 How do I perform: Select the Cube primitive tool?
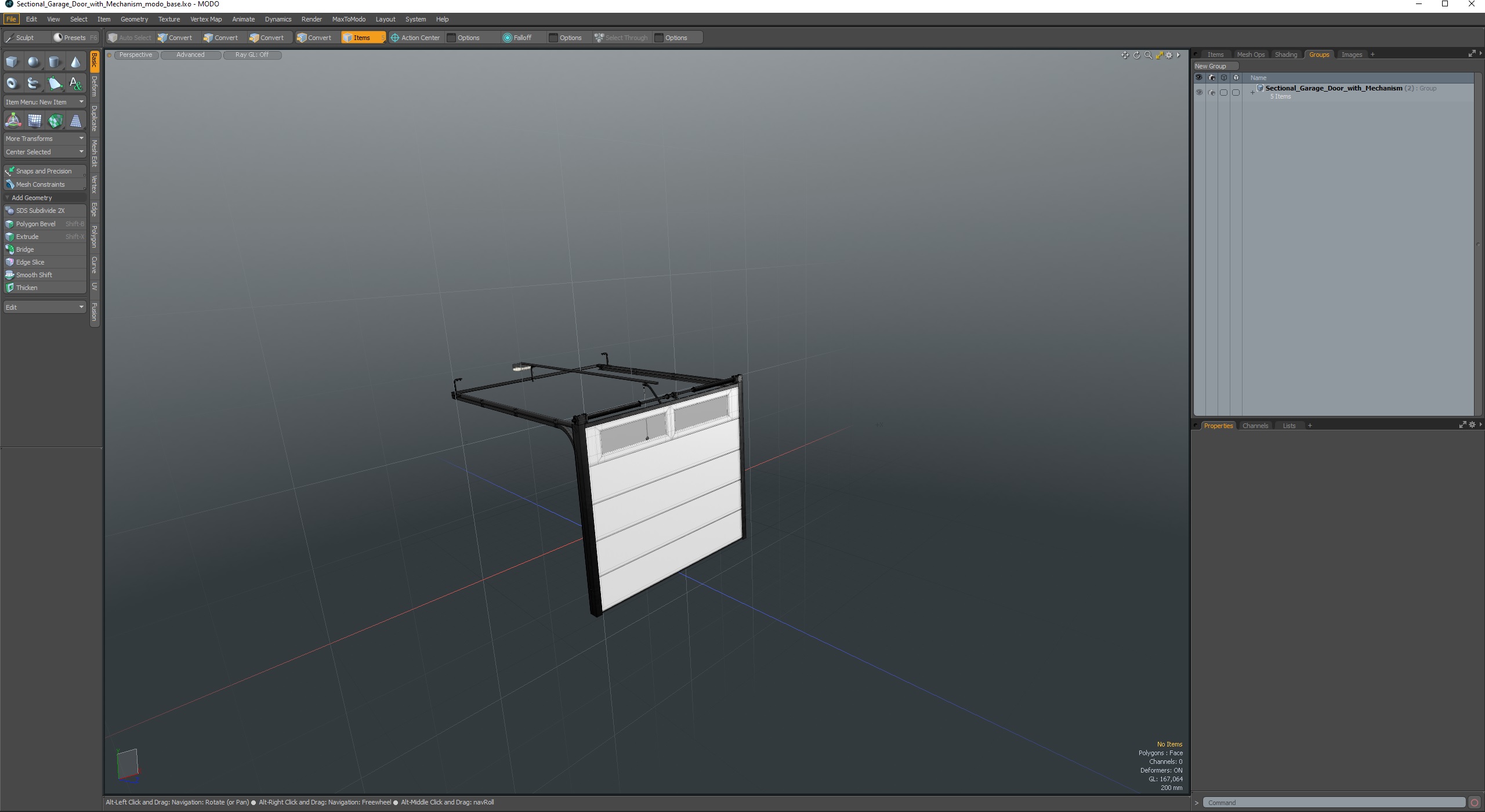pos(12,62)
